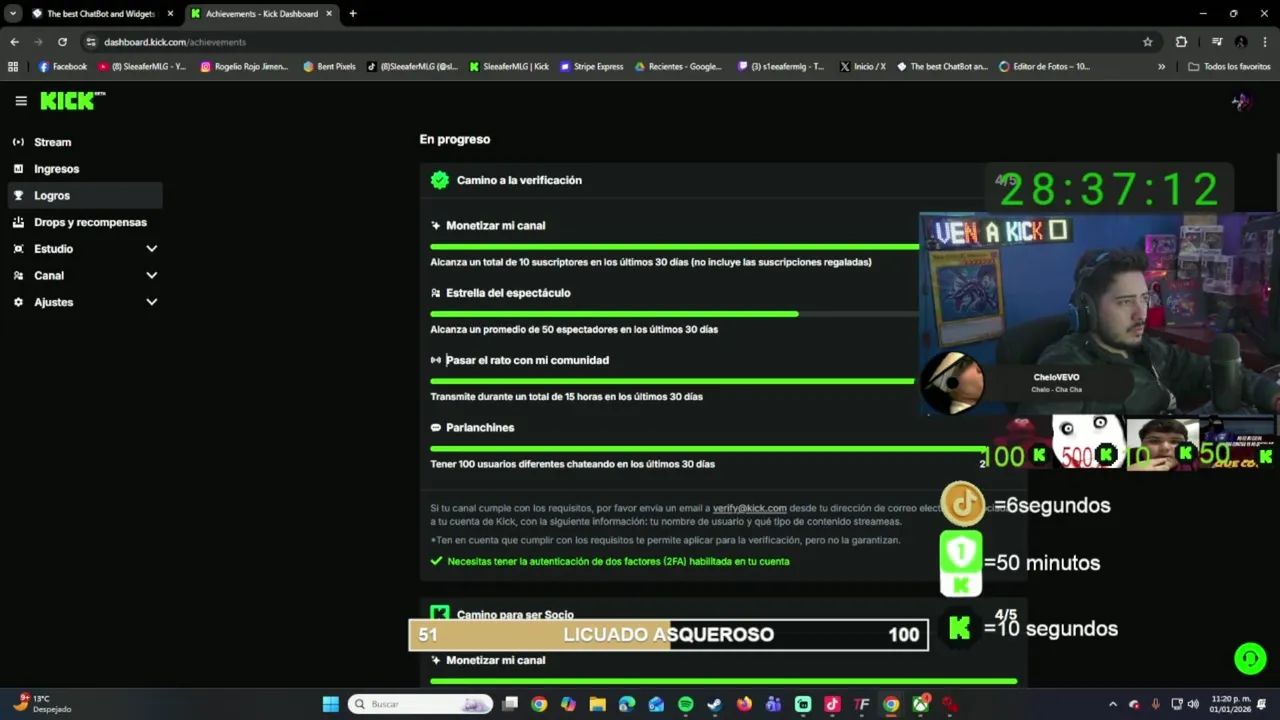1280x720 pixels.
Task: Switch to The best ChatBot and Widgets tab
Action: tap(102, 14)
